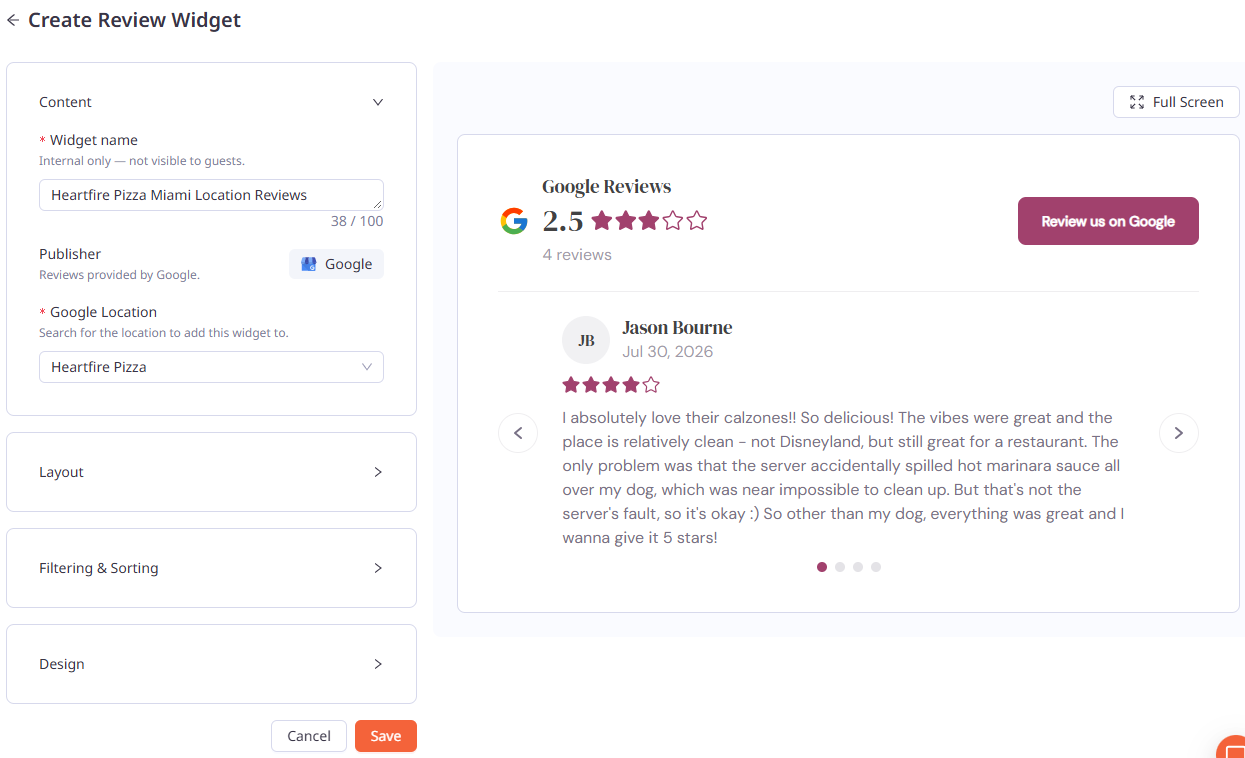Screen dimensions: 1245x758
Task: Click the Google publisher badge
Action: [x=336, y=264]
